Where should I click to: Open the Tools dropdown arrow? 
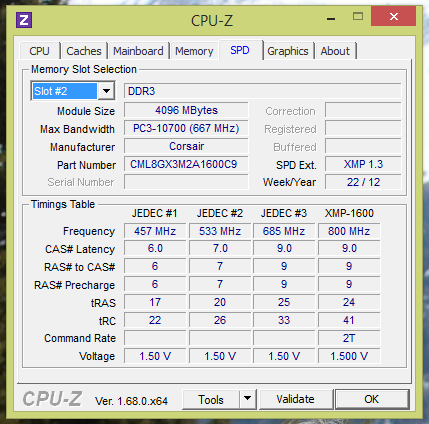tap(247, 398)
